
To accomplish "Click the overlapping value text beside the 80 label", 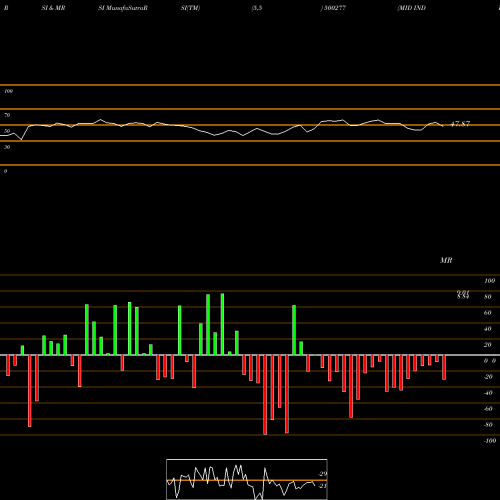I will (x=463, y=295).
